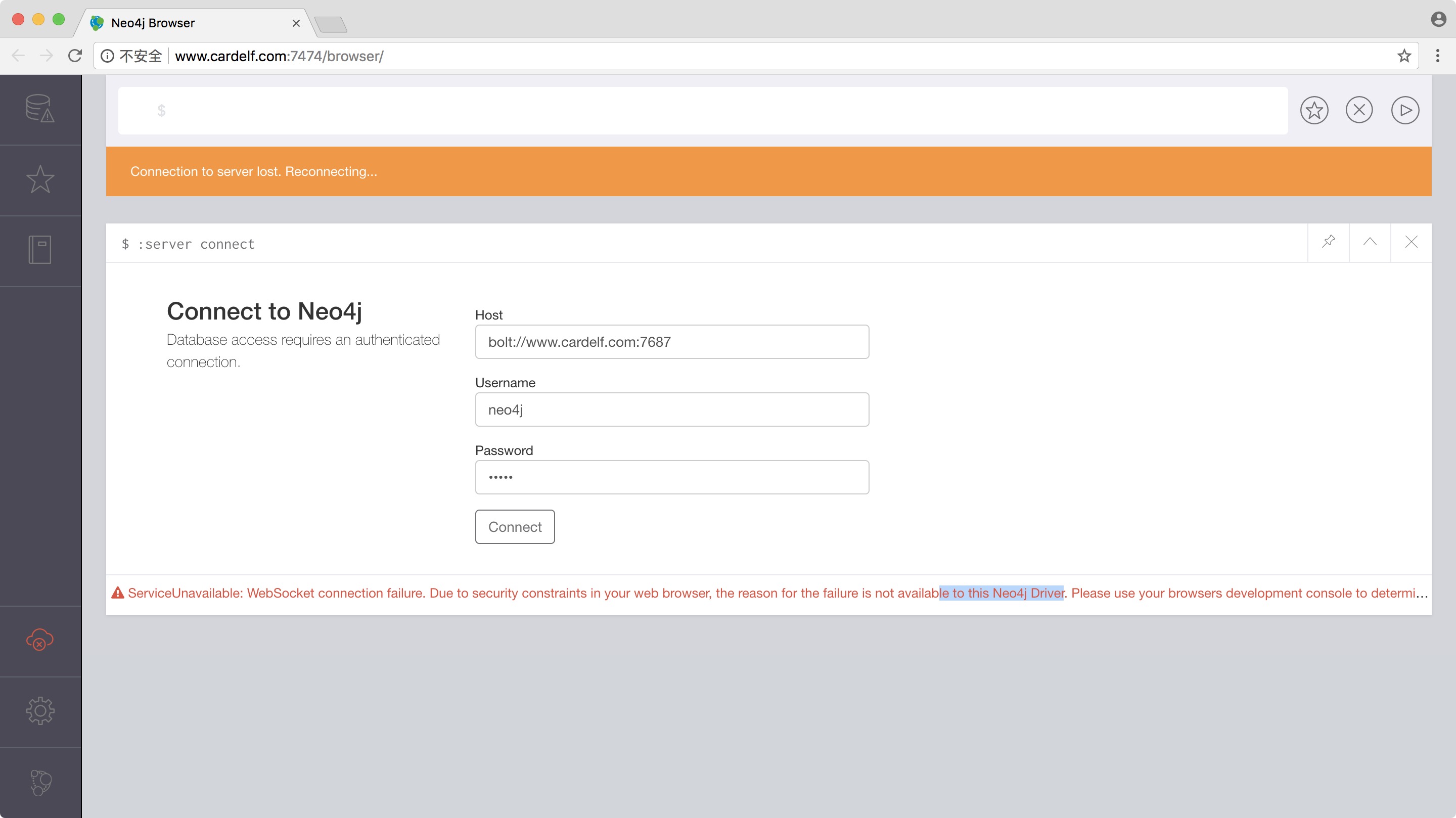This screenshot has height=818, width=1456.
Task: Close the :server connect frame
Action: click(1411, 242)
